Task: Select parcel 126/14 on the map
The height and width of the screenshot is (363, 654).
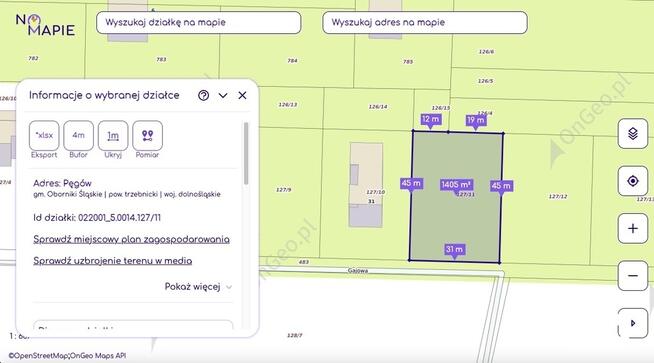Action: coord(378,107)
